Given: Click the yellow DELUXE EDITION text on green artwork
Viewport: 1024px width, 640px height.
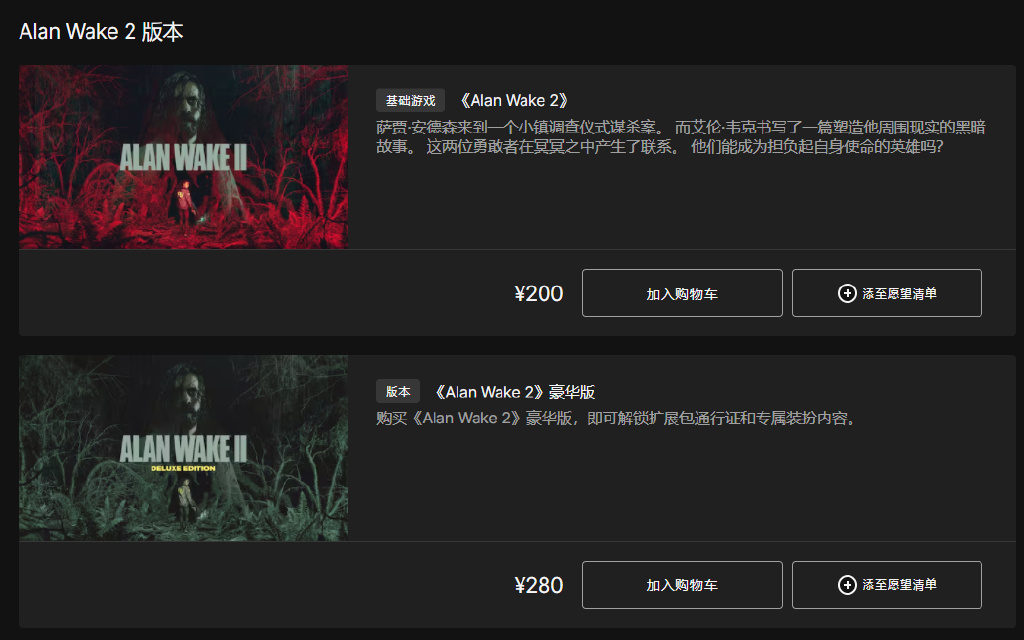Looking at the screenshot, I should pos(184,468).
